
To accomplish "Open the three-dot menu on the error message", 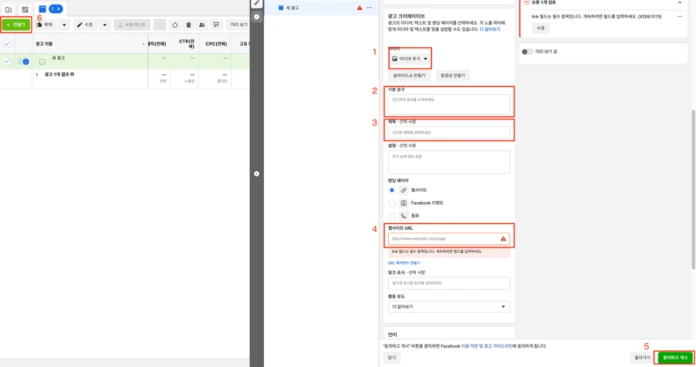I will click(680, 17).
